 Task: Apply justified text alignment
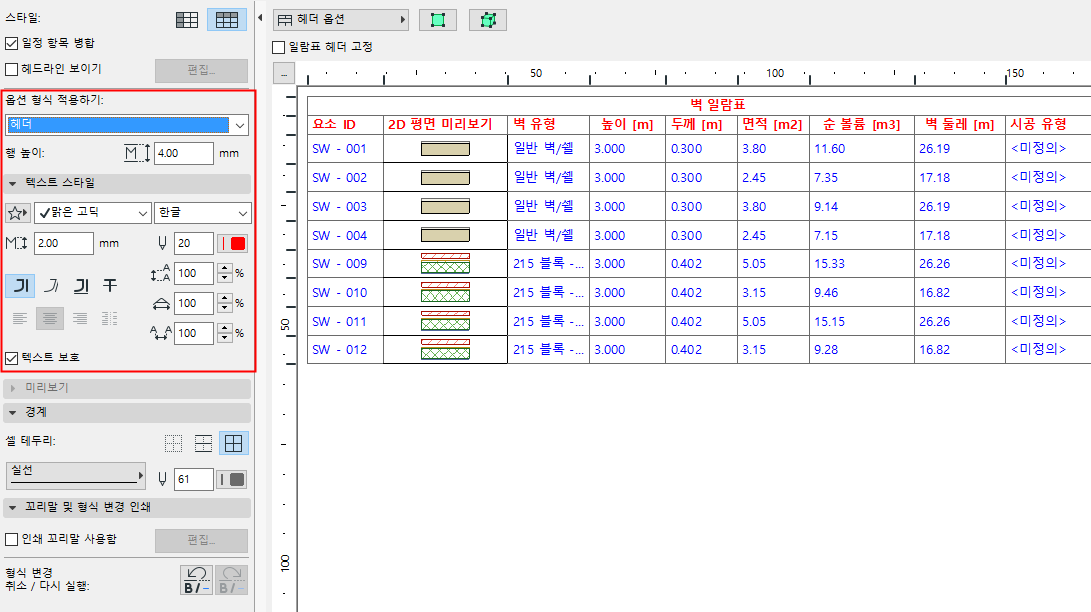point(110,319)
